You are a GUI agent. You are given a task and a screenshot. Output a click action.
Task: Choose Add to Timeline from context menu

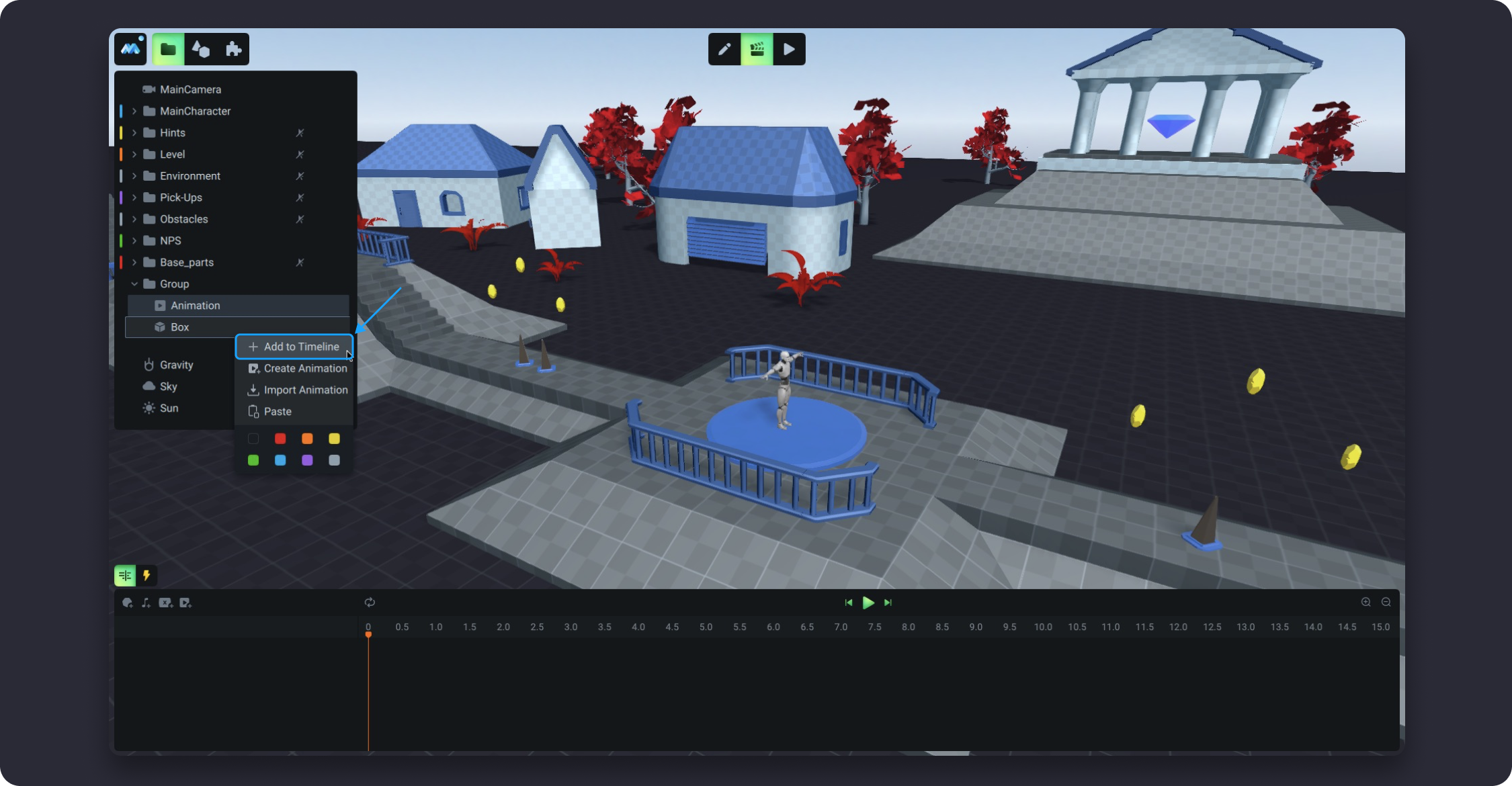pyautogui.click(x=294, y=347)
